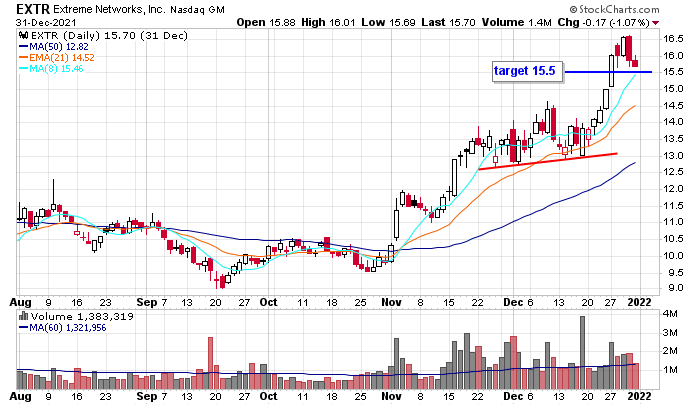Click the 31-Dec-2021 date label
The image size is (700, 405).
46,22
